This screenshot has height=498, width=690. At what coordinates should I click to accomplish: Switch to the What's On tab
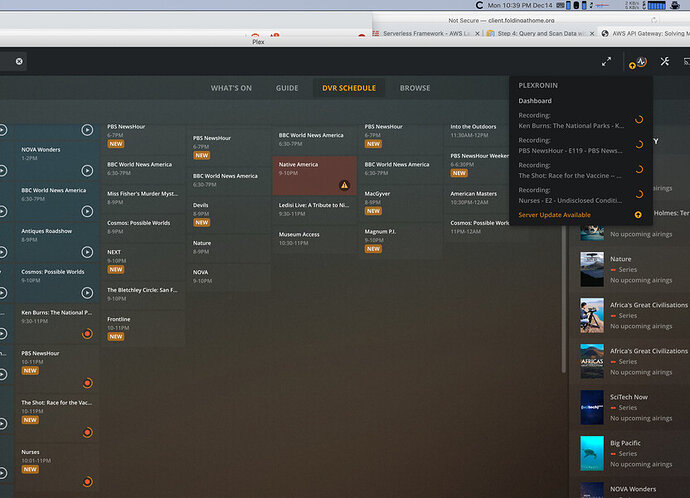(231, 88)
